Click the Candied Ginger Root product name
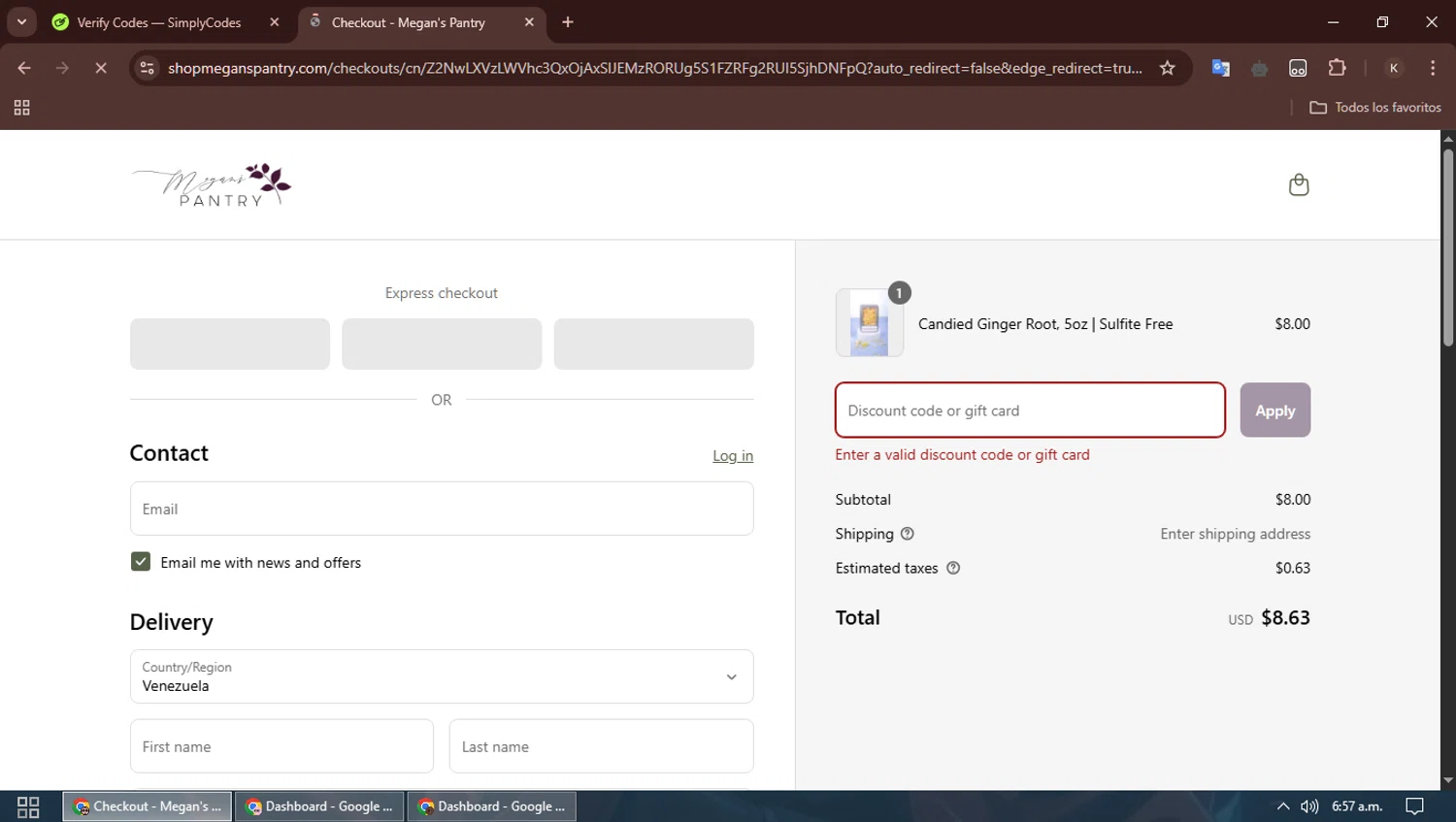1456x822 pixels. pos(1045,324)
